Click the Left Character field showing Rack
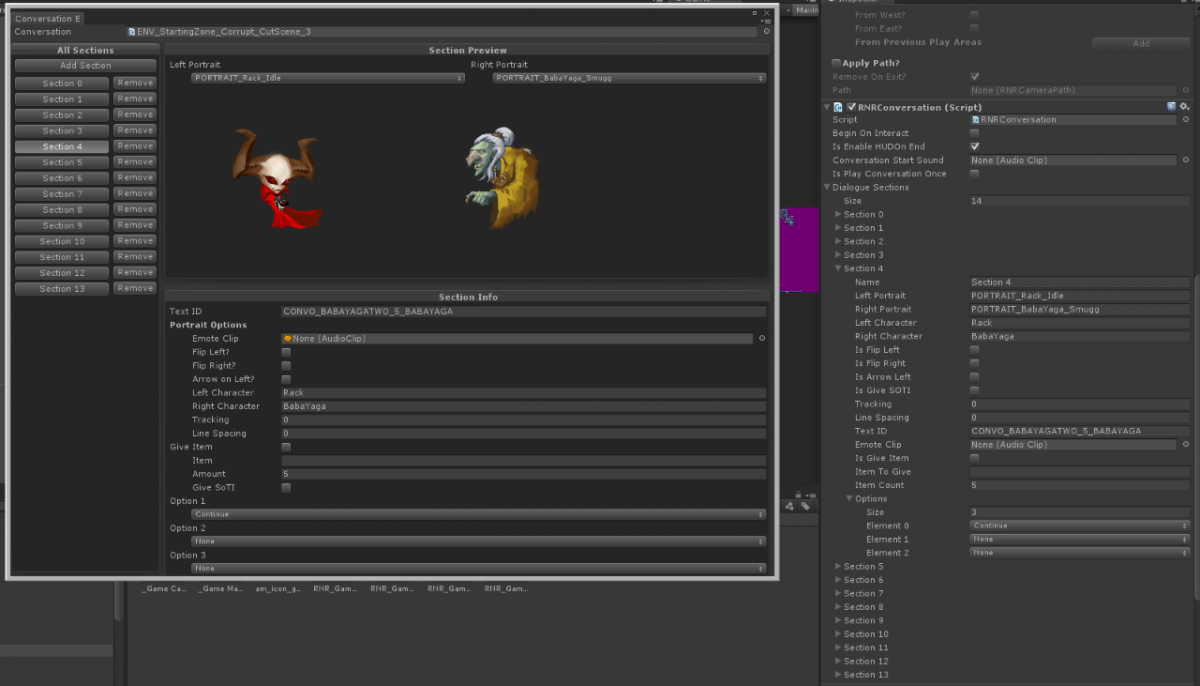Image resolution: width=1200 pixels, height=686 pixels. [524, 393]
